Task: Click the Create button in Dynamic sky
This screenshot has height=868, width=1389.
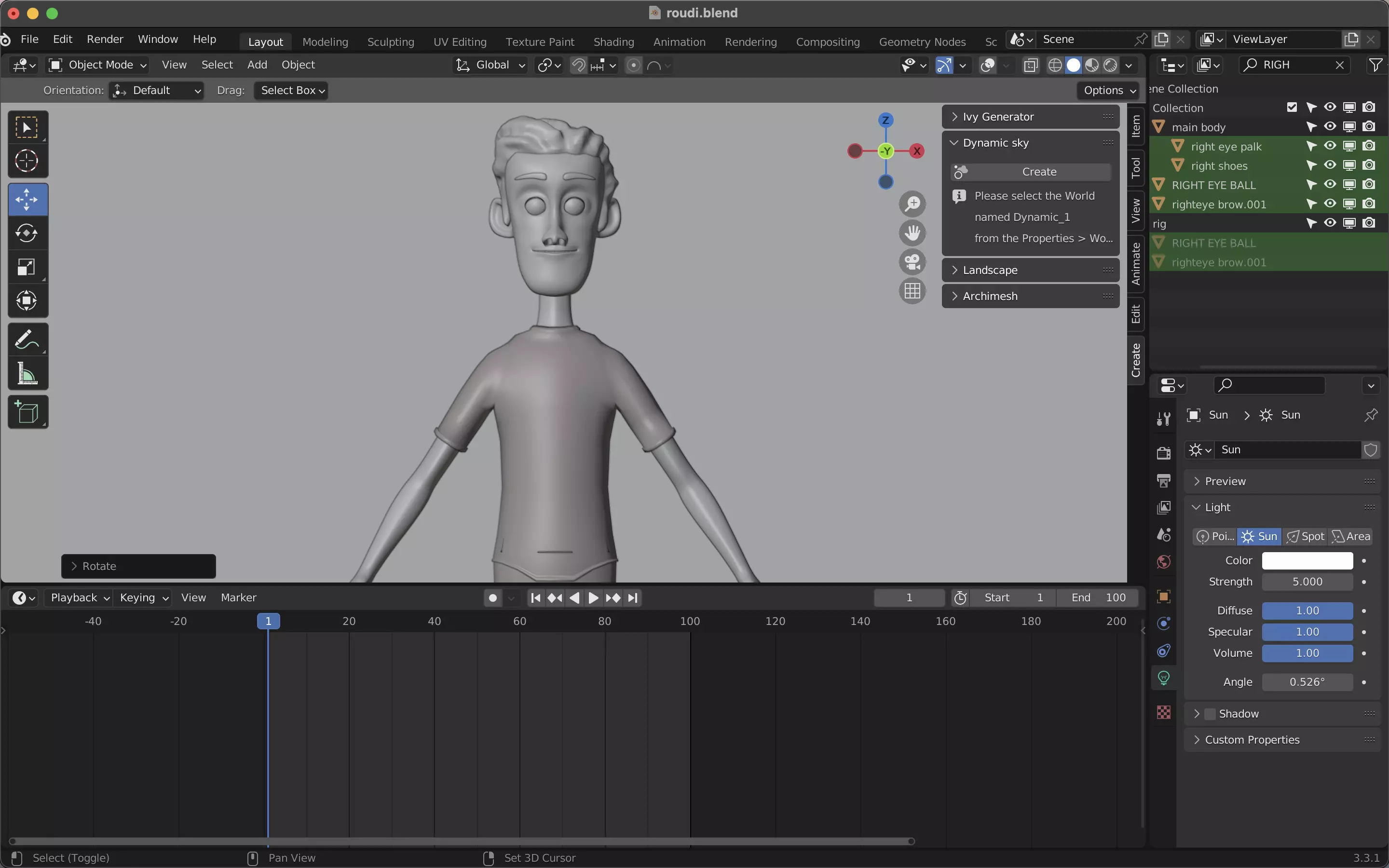Action: tap(1031, 172)
